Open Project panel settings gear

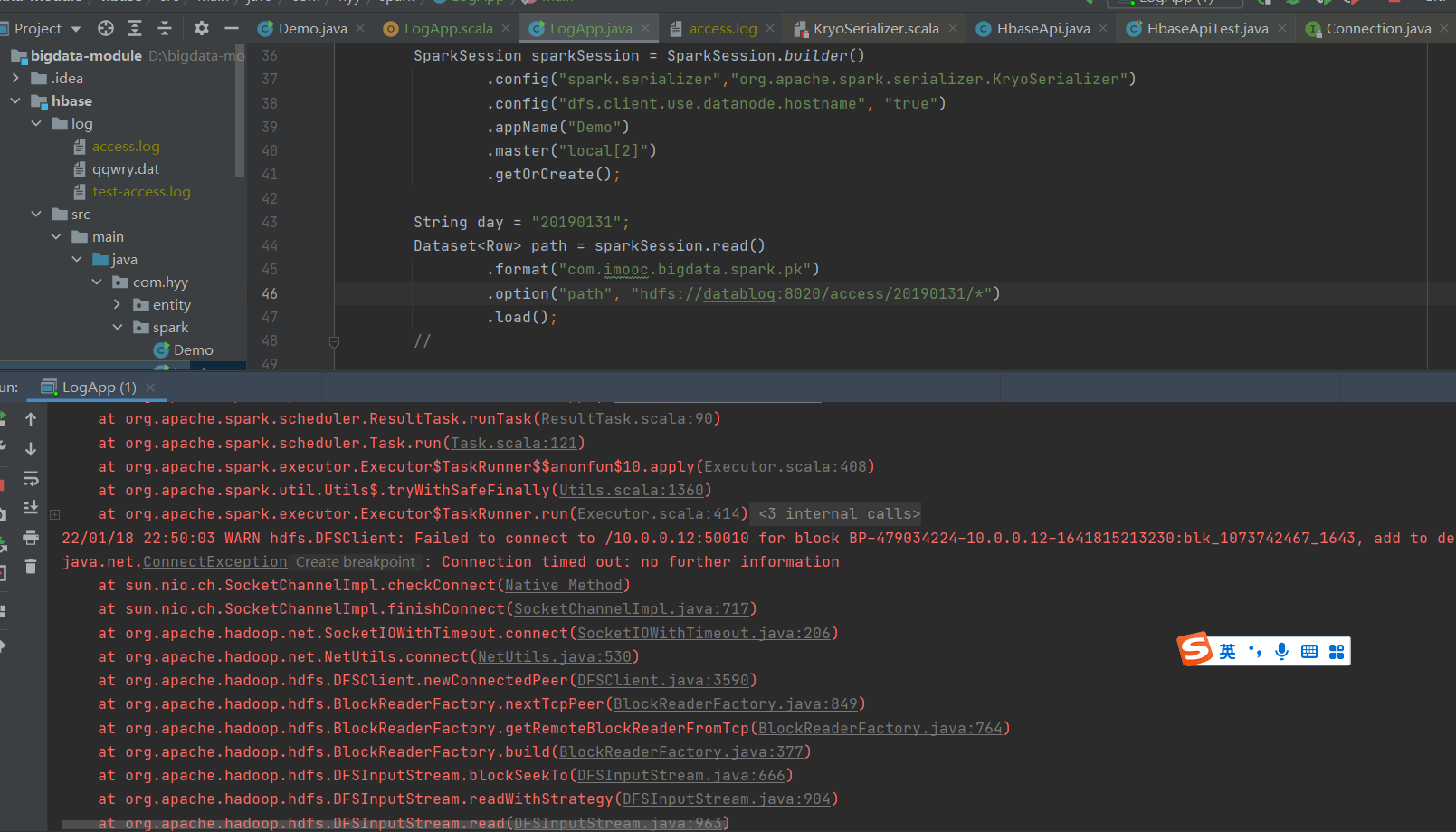(x=202, y=28)
